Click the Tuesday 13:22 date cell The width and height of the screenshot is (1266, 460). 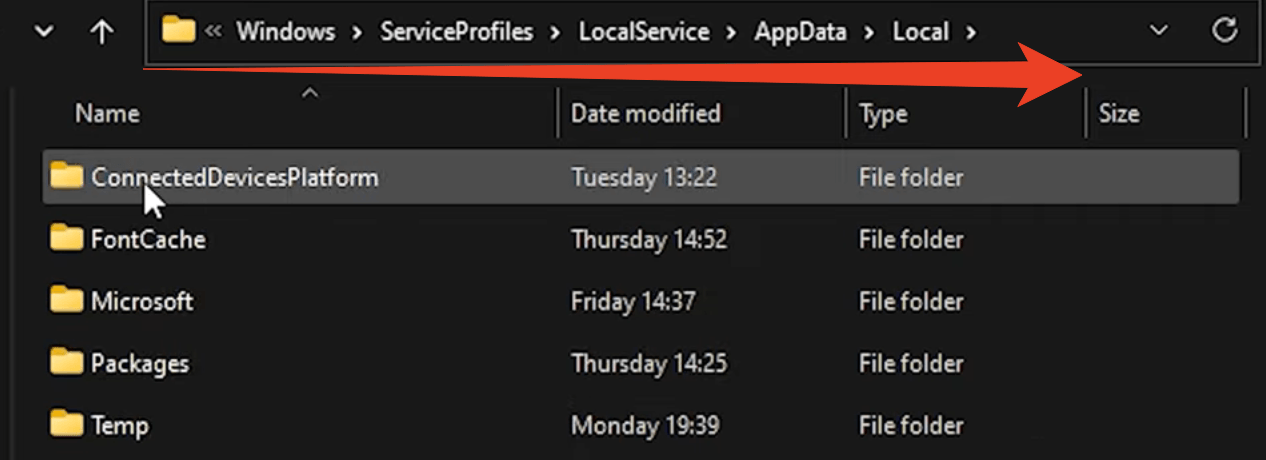(x=644, y=178)
